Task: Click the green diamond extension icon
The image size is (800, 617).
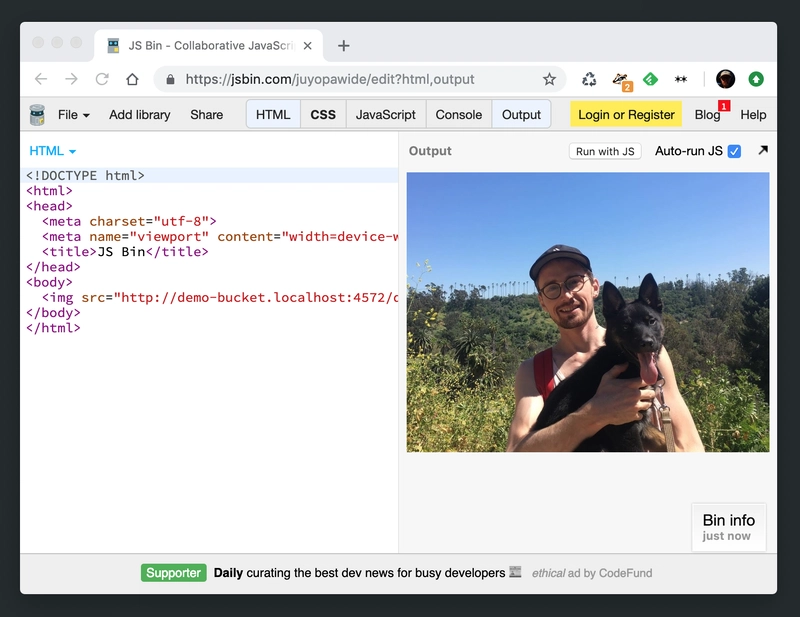Action: click(x=650, y=79)
